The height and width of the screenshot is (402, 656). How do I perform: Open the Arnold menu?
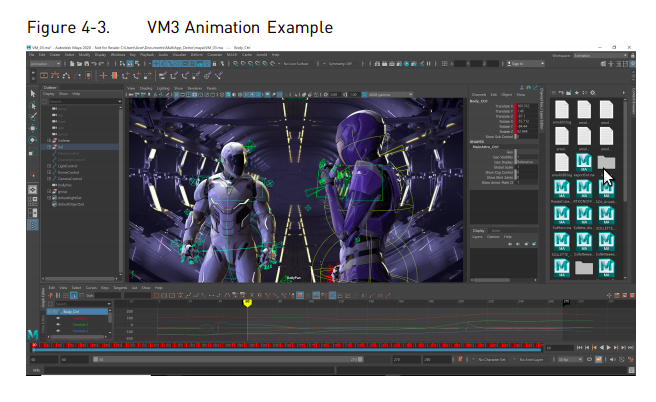(x=261, y=55)
